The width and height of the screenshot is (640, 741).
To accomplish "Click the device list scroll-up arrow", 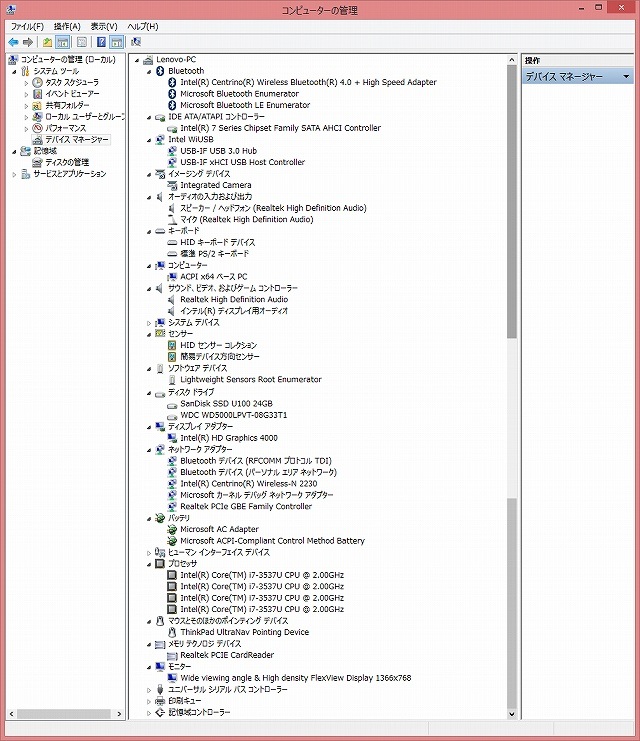I will pos(511,60).
